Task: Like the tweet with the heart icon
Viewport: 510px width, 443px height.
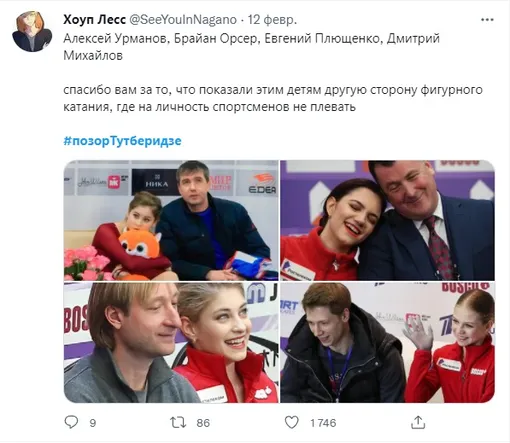Action: tap(292, 422)
